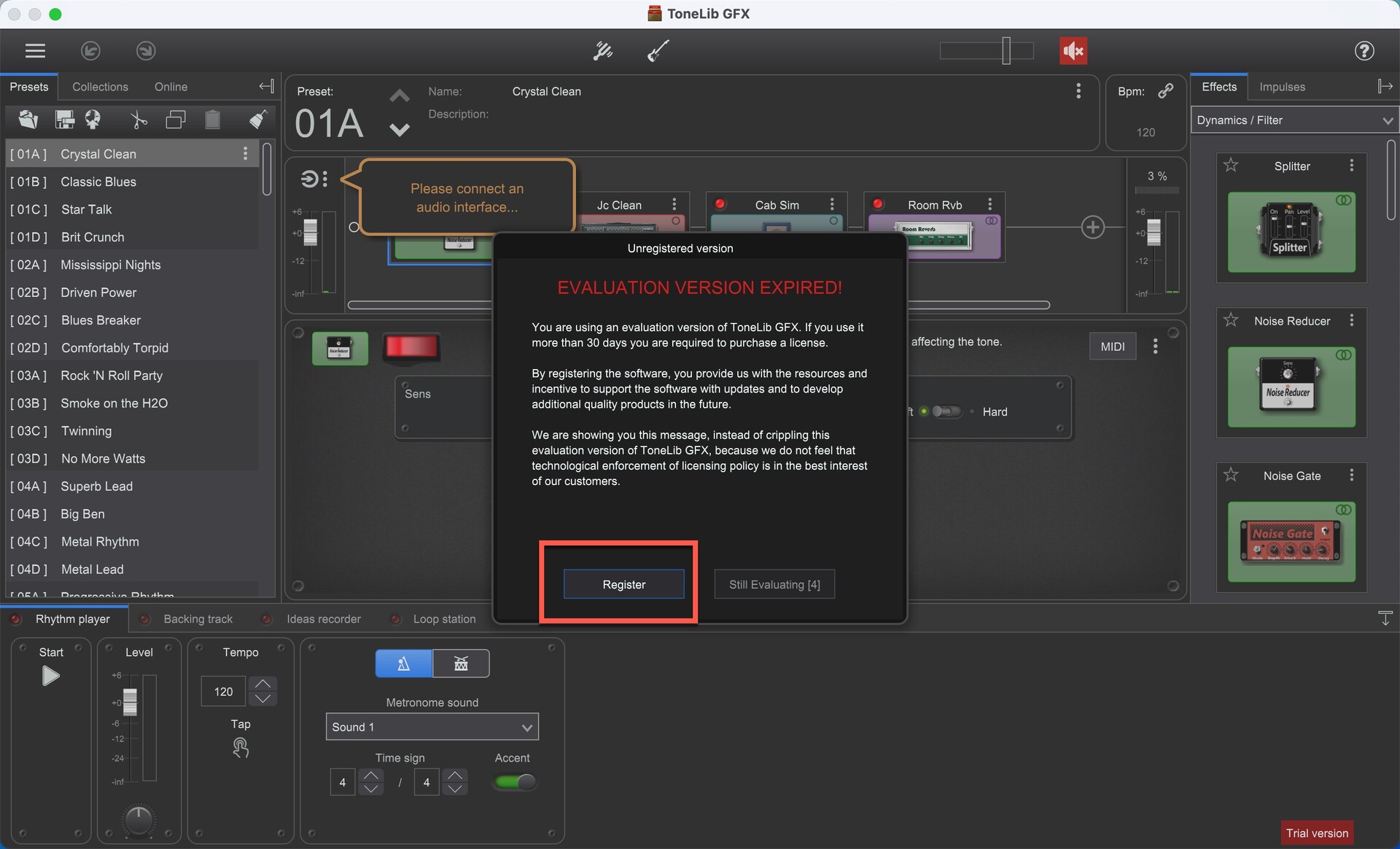This screenshot has width=1400, height=849.
Task: Click the Still Evaluating [4] button
Action: 774,584
